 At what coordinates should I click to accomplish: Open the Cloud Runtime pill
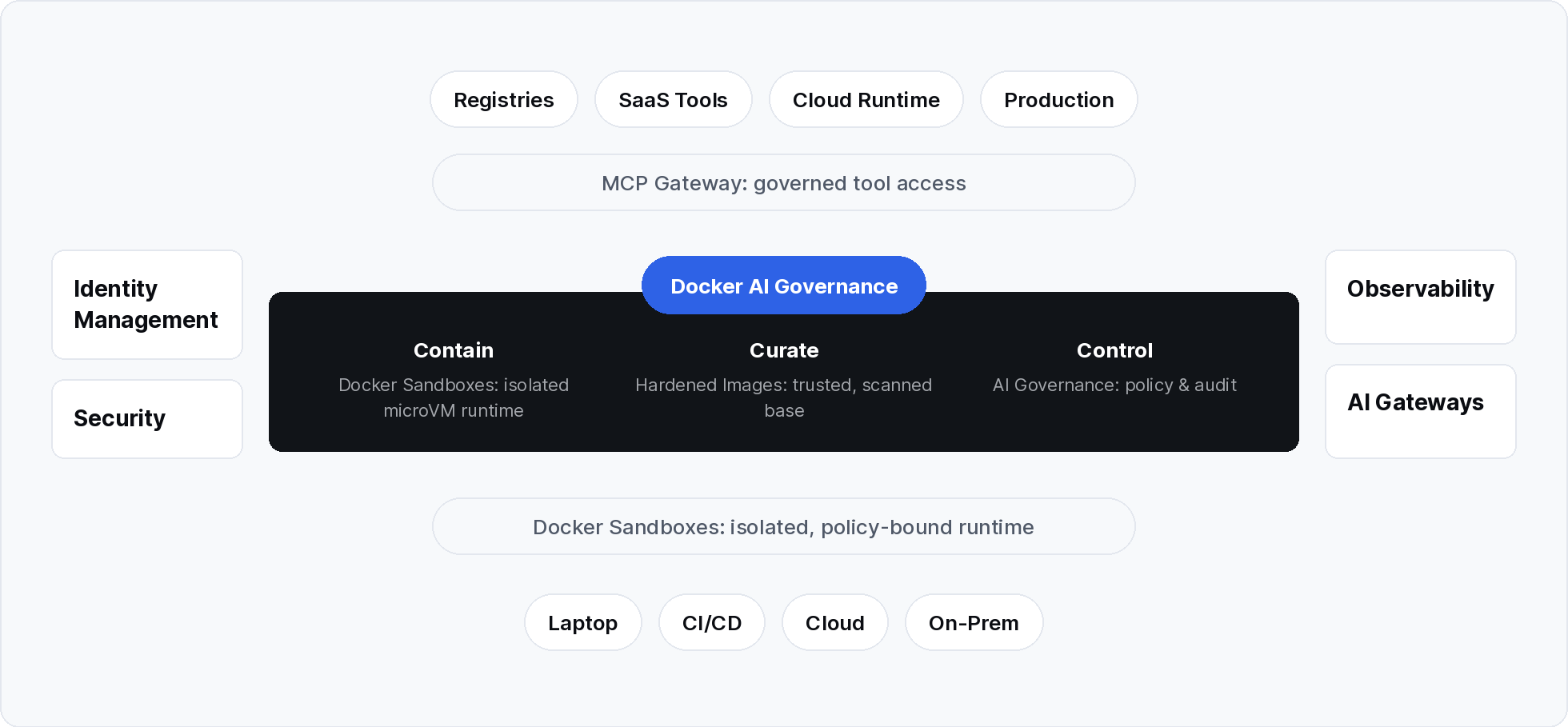866,100
